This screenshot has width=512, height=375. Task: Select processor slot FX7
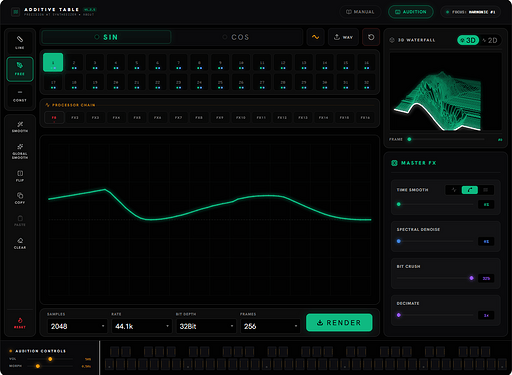click(x=178, y=118)
